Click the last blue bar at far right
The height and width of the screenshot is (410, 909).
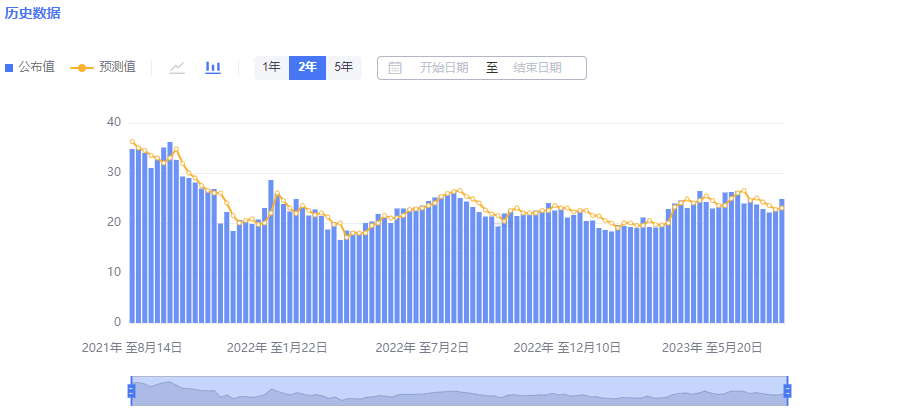coord(782,262)
